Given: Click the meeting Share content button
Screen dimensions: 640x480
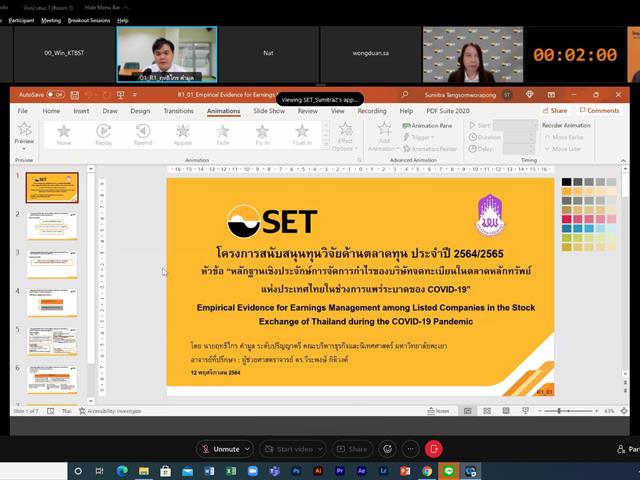Looking at the screenshot, I should (x=352, y=449).
